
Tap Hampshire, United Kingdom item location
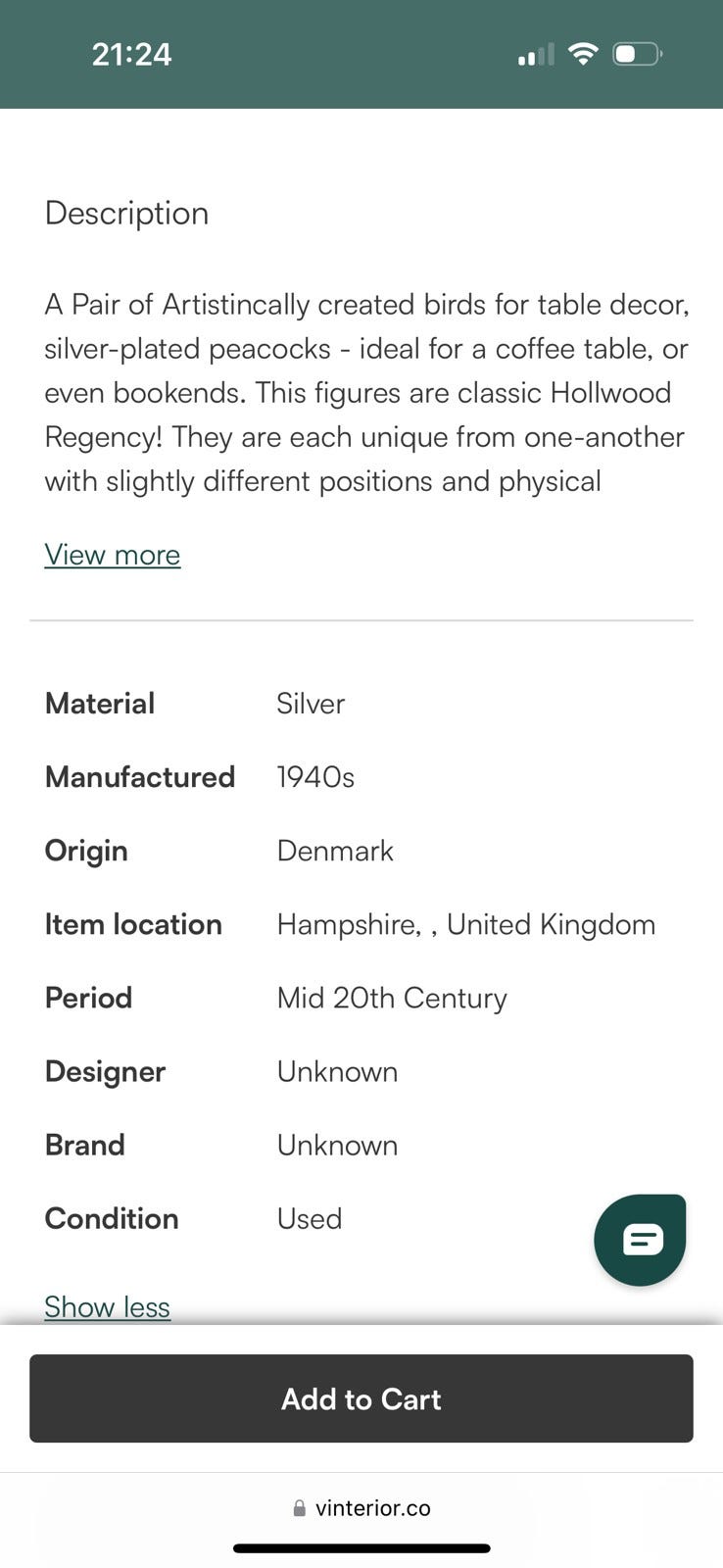(x=466, y=924)
